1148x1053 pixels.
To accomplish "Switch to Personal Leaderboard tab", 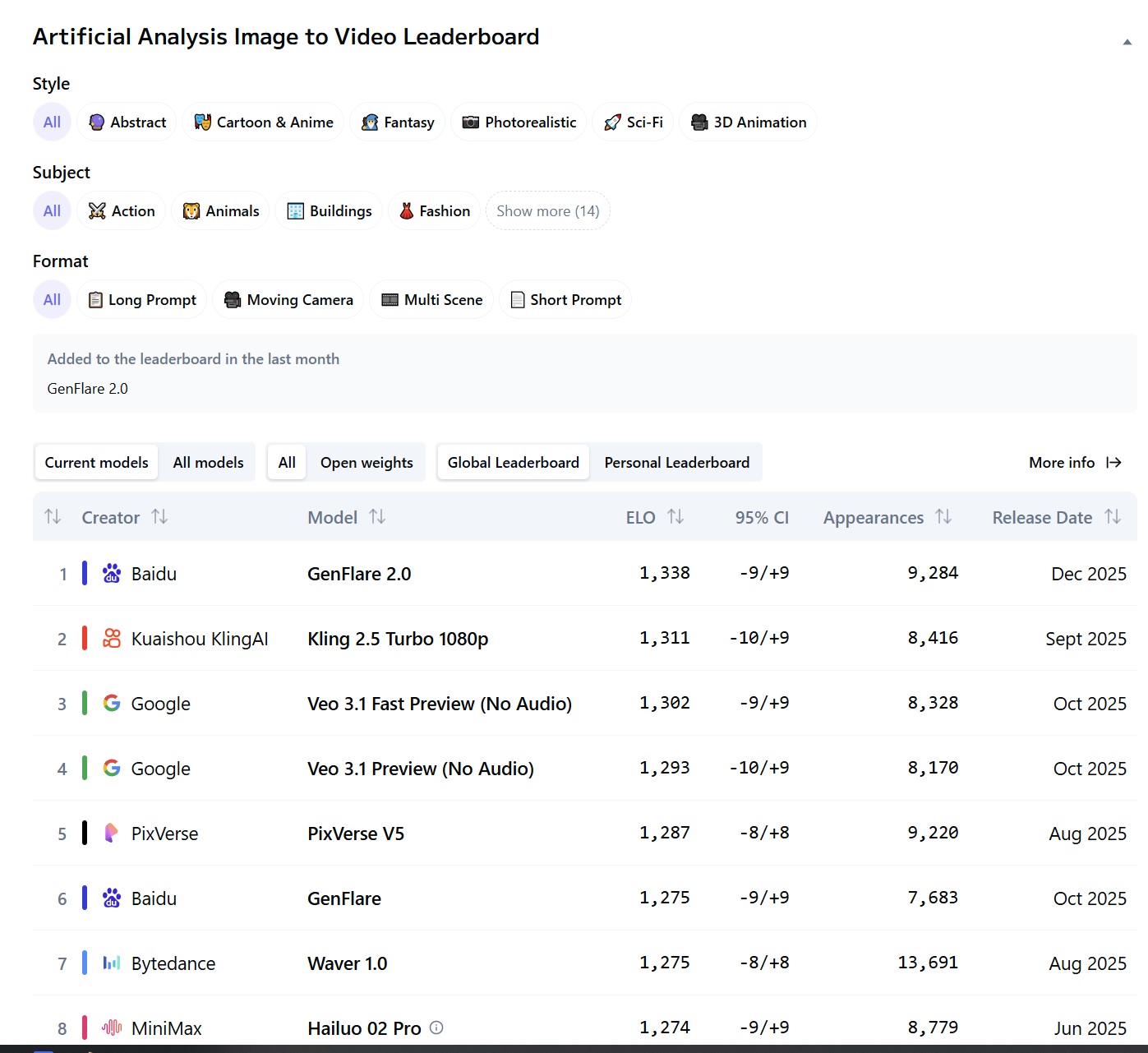I will click(677, 462).
